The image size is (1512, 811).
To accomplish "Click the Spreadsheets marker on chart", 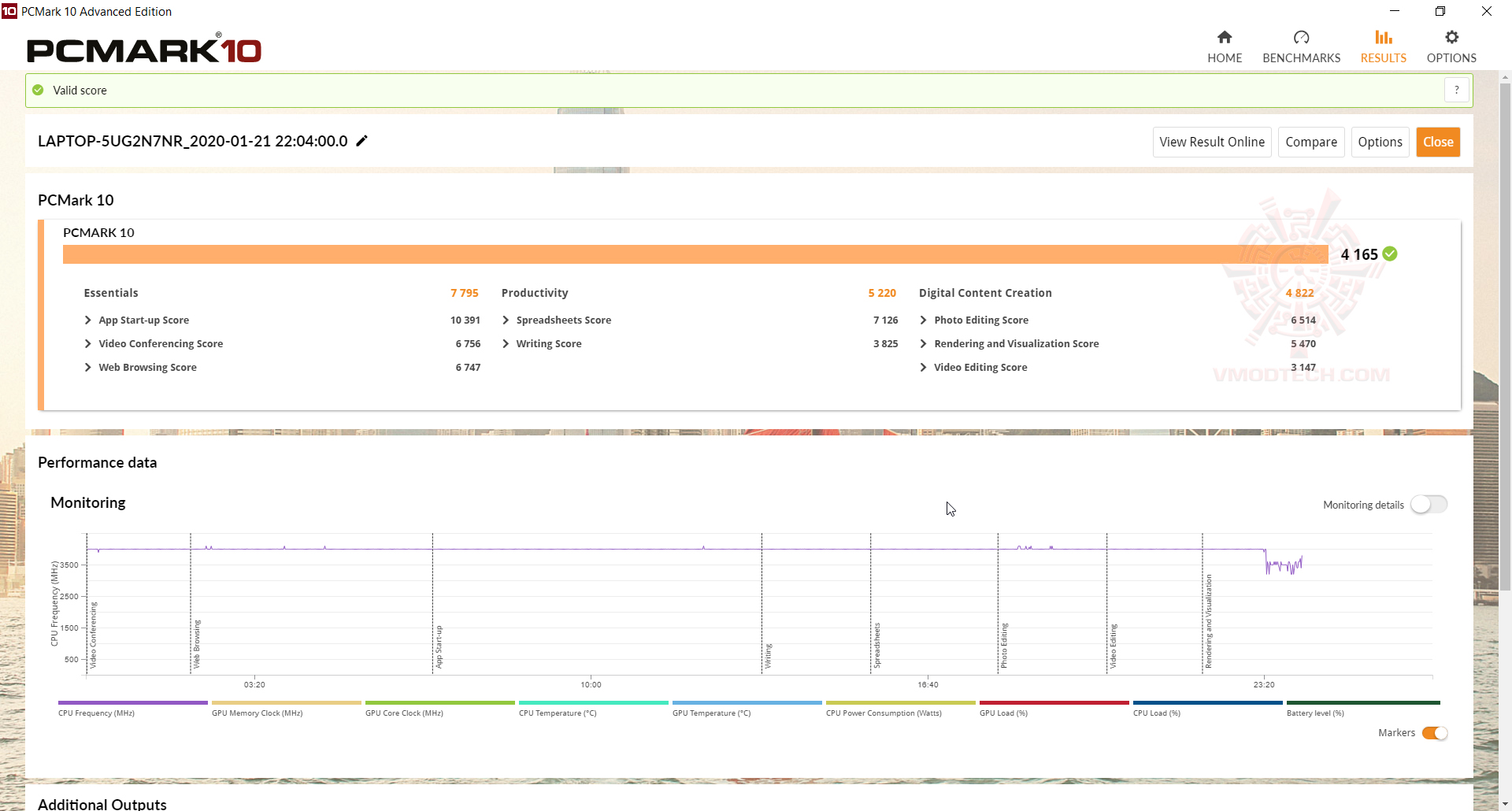I will pos(876,646).
